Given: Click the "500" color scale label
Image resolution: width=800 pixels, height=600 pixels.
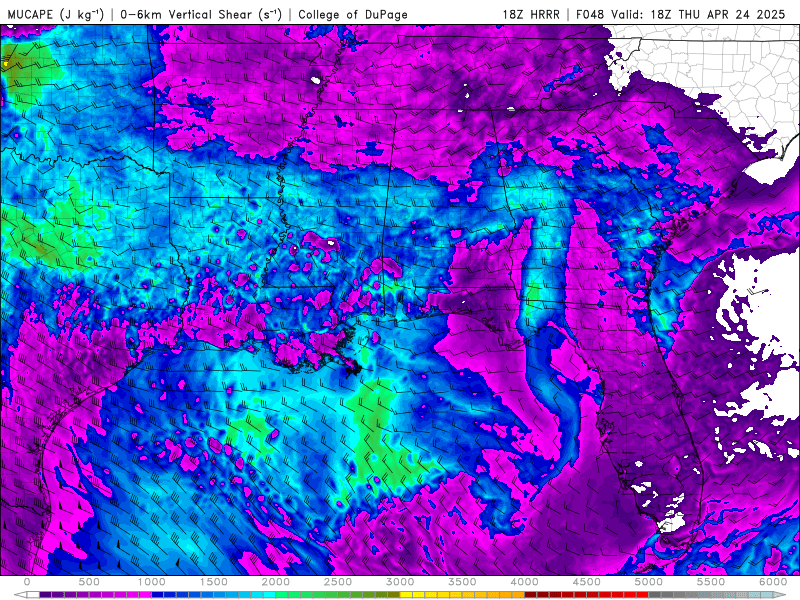Looking at the screenshot, I should (89, 582).
